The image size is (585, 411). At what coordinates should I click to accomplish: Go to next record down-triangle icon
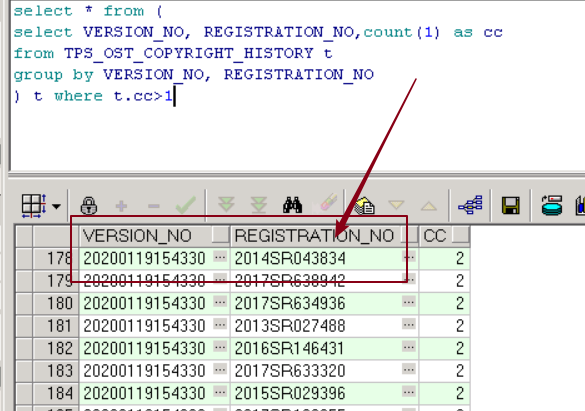(x=396, y=205)
